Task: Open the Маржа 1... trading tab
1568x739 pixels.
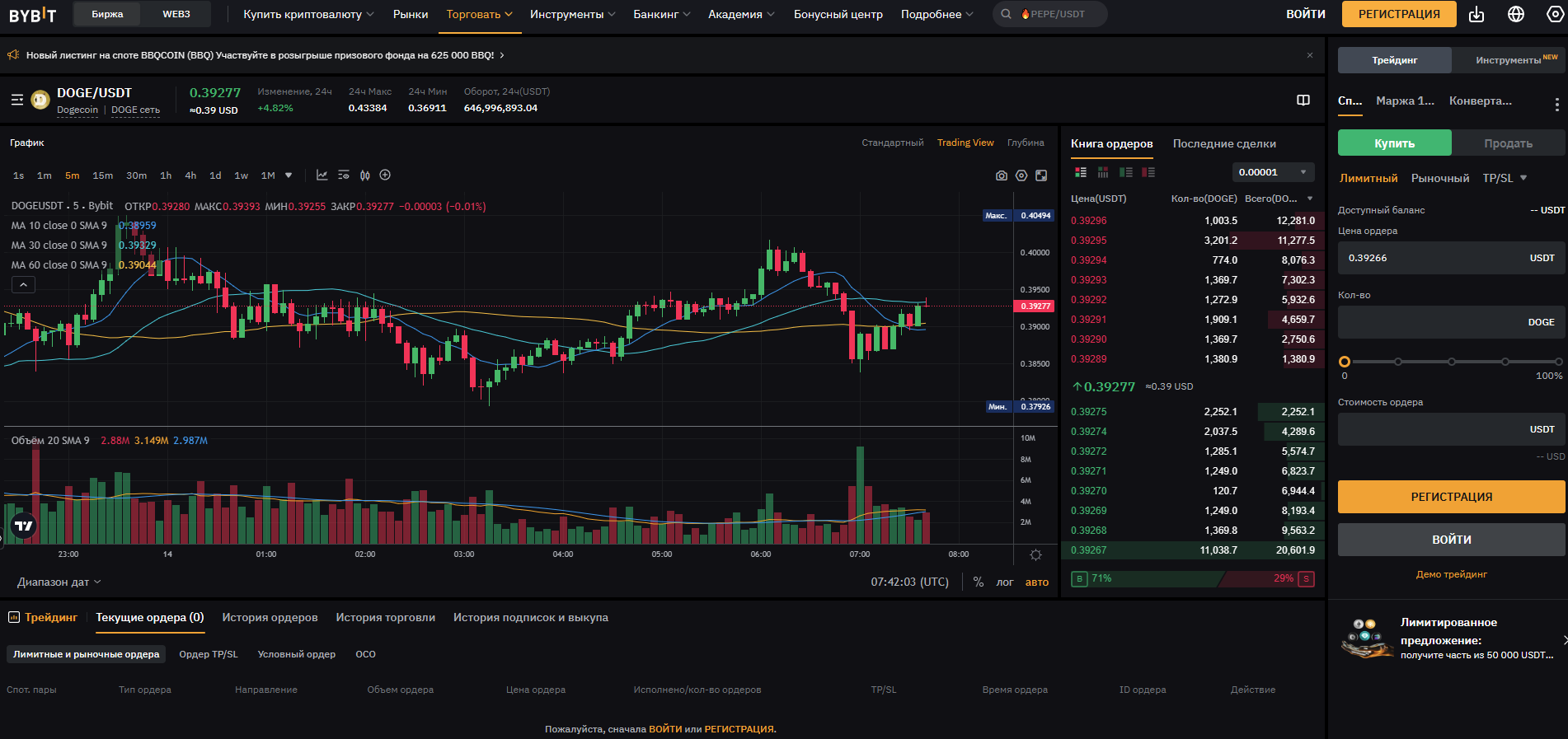Action: pyautogui.click(x=1405, y=101)
